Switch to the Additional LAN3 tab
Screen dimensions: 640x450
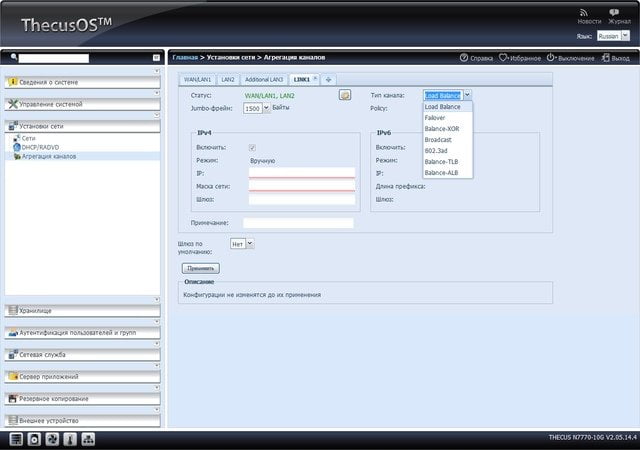[264, 80]
